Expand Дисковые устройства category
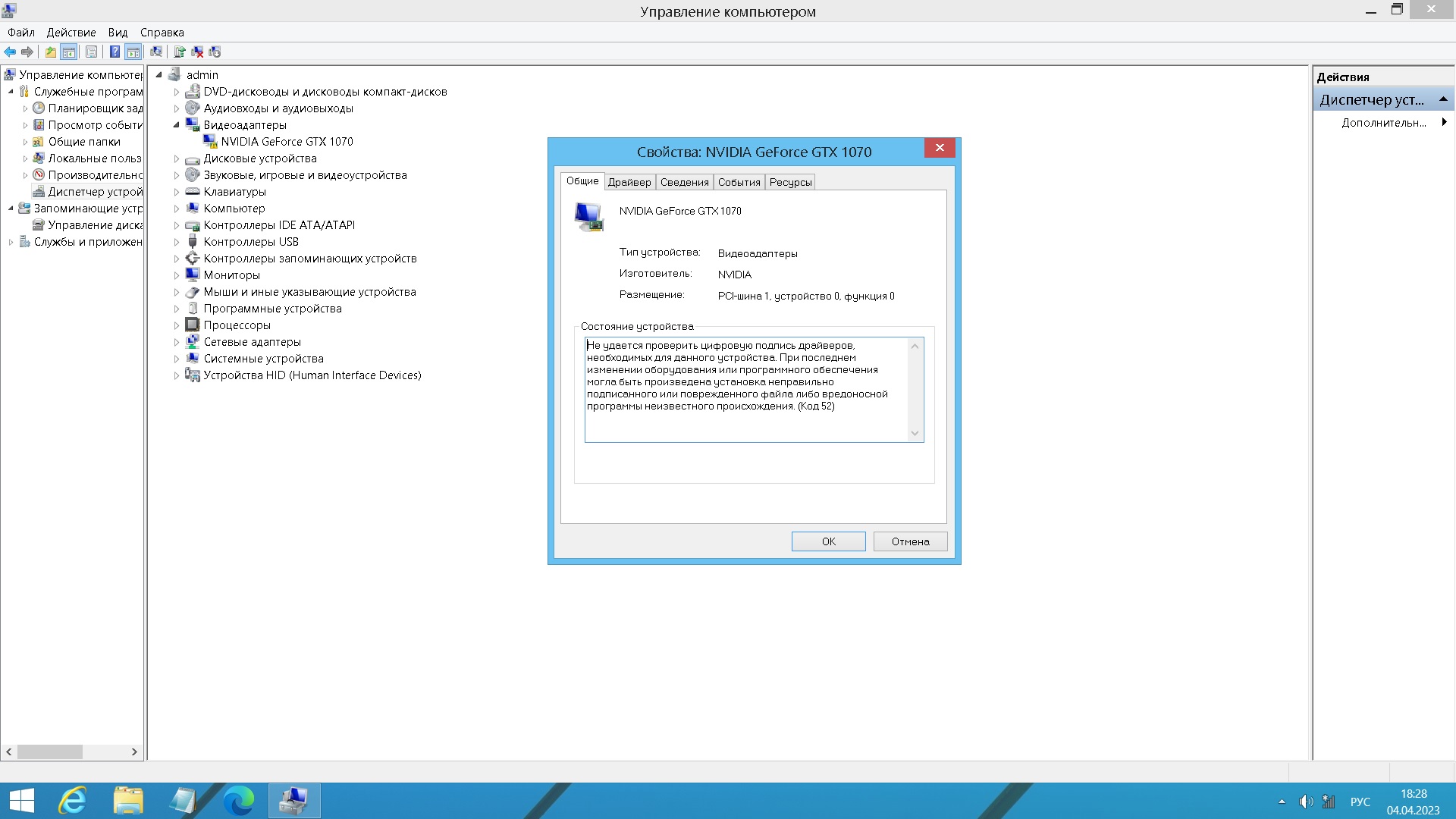 click(177, 158)
